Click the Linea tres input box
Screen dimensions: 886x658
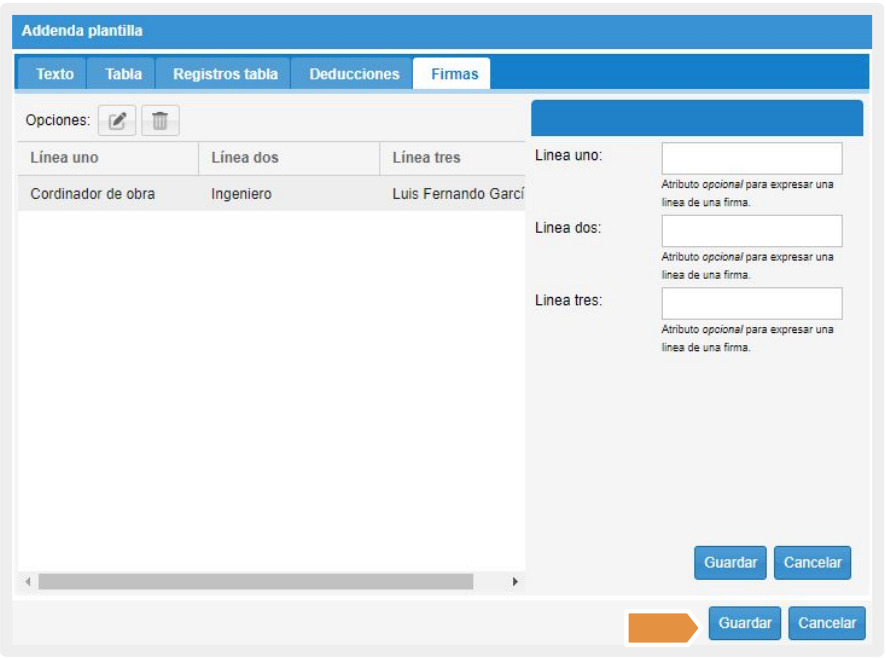point(751,303)
